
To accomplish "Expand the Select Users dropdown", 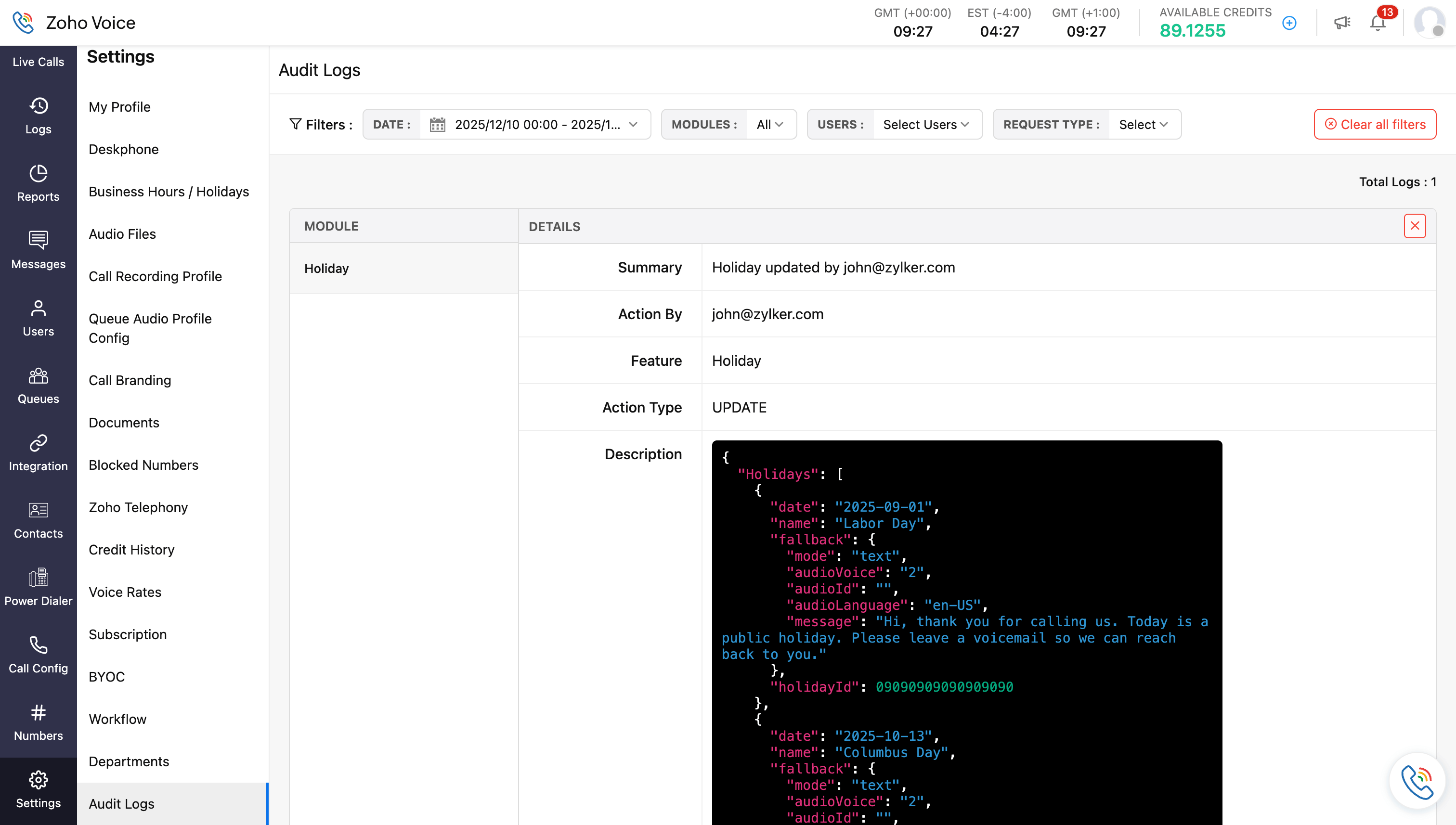I will [926, 124].
